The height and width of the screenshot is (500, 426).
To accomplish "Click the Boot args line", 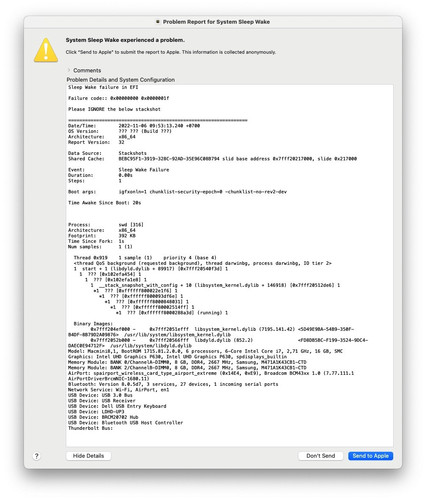I will pyautogui.click(x=177, y=192).
